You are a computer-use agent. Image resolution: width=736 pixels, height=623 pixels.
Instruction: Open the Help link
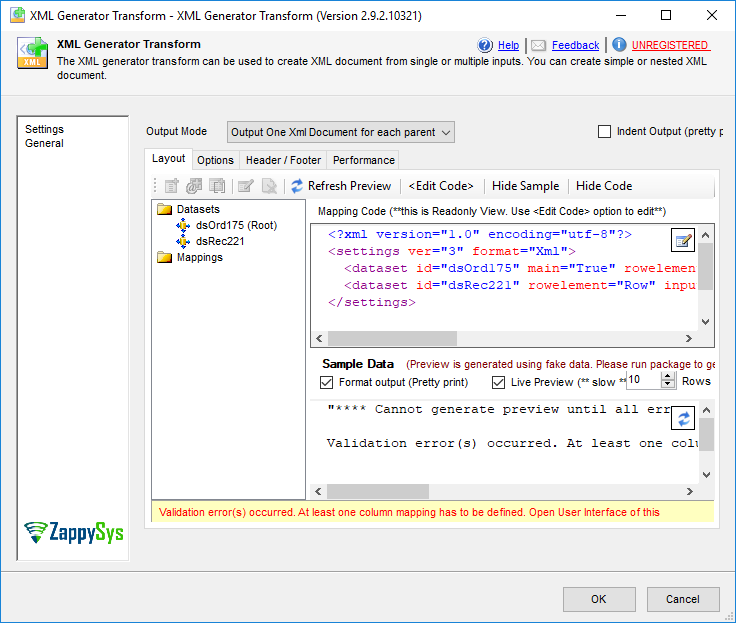508,46
